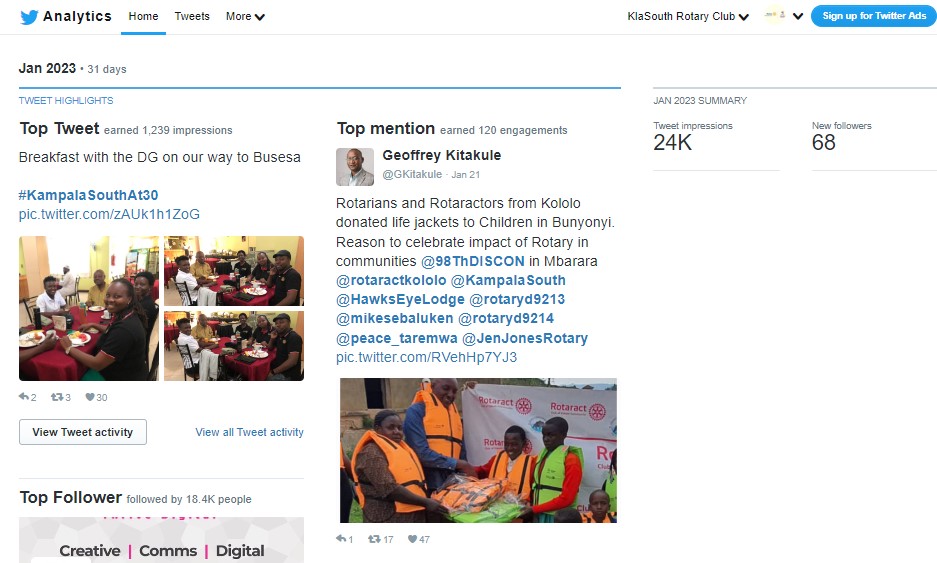Click the @98ThDISCON mention link

pos(473,261)
